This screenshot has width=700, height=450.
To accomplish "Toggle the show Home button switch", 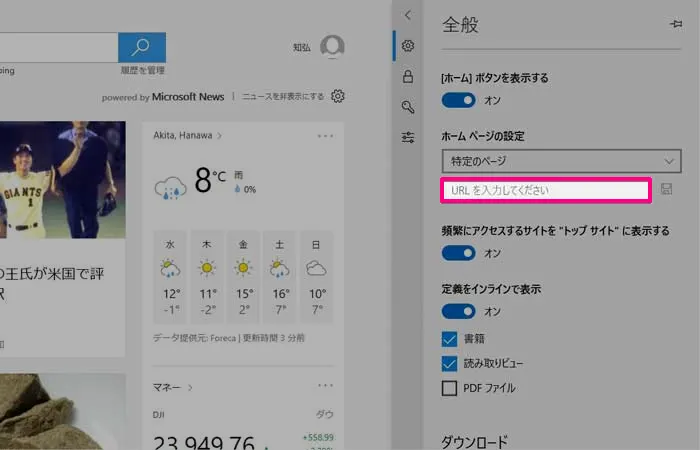I will 458,100.
